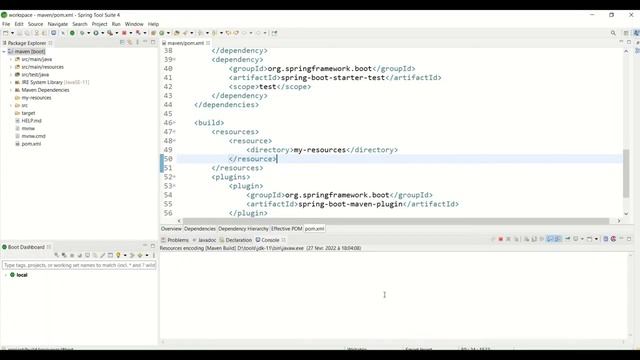Open the Project menu
Image resolution: width=640 pixels, height=360 pixels.
[99, 24]
